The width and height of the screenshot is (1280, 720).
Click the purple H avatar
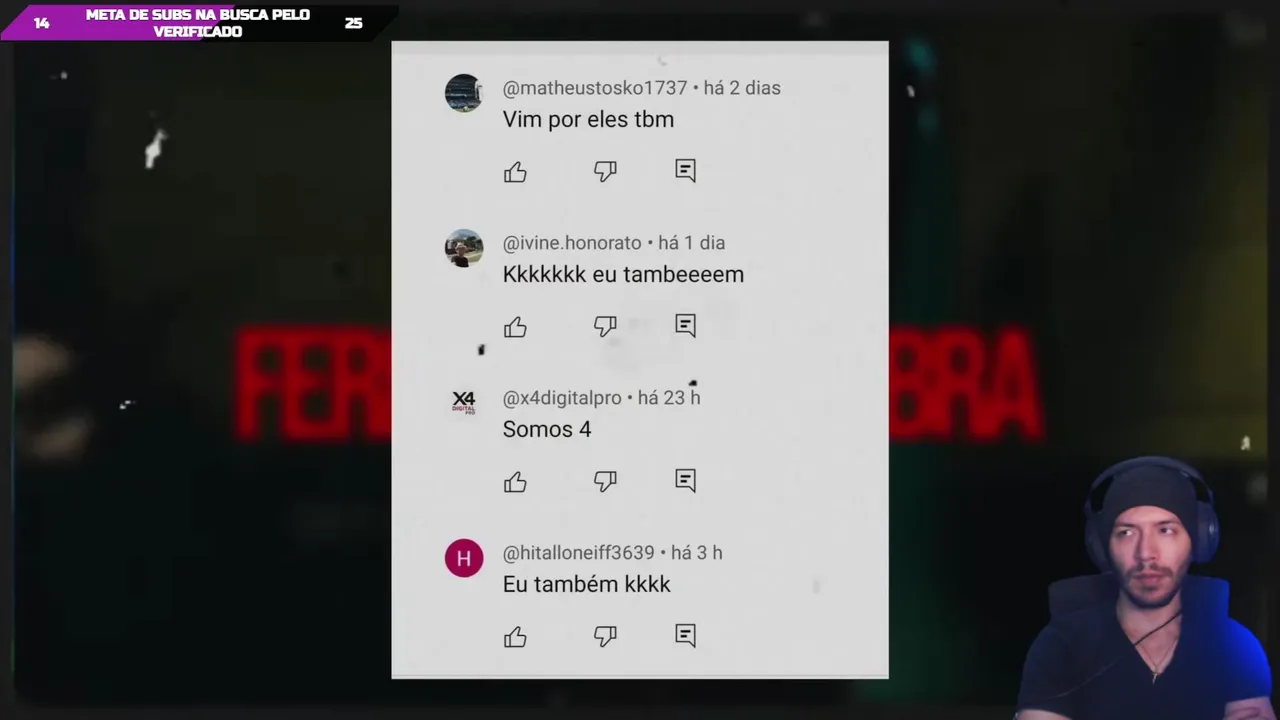pos(464,558)
